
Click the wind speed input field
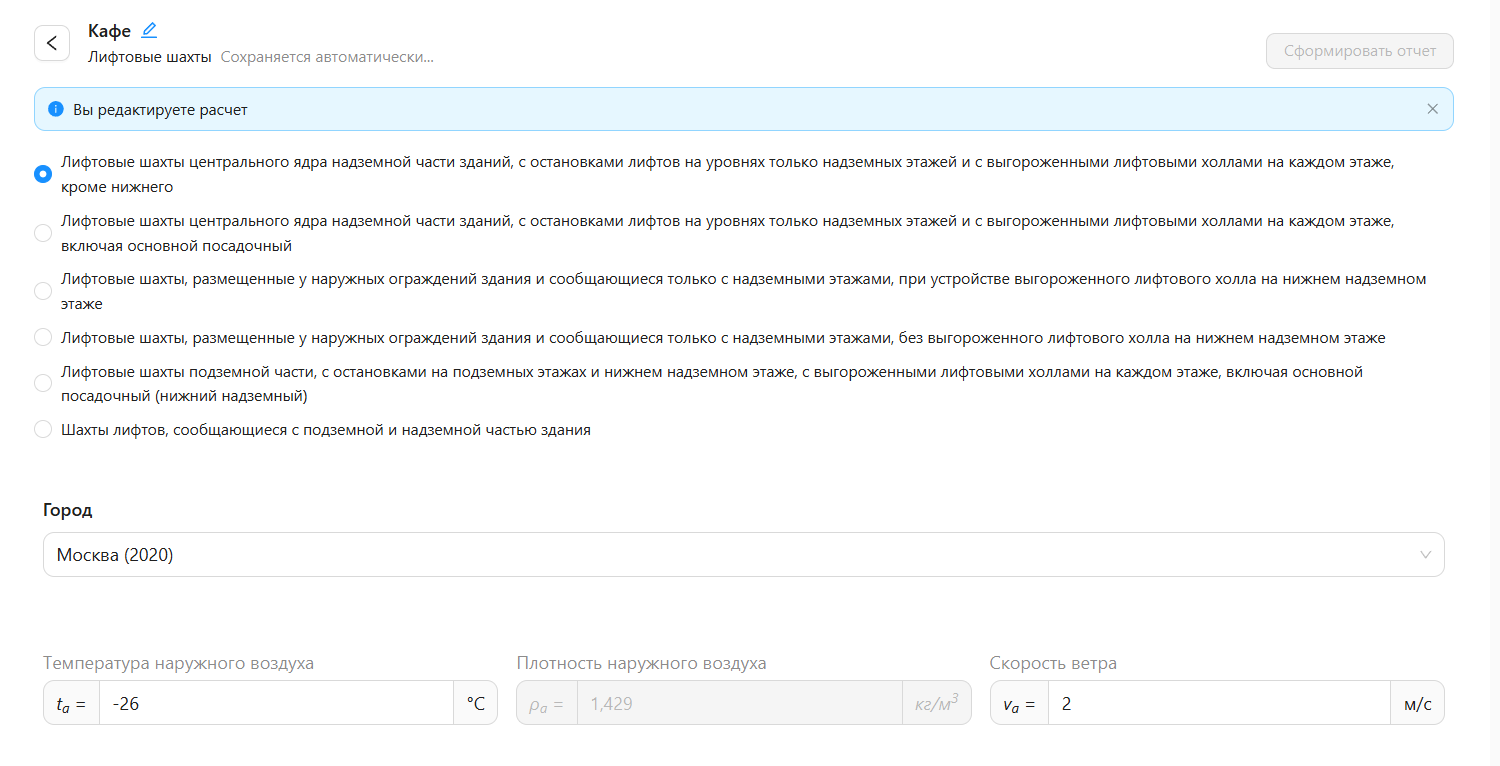[x=1217, y=704]
